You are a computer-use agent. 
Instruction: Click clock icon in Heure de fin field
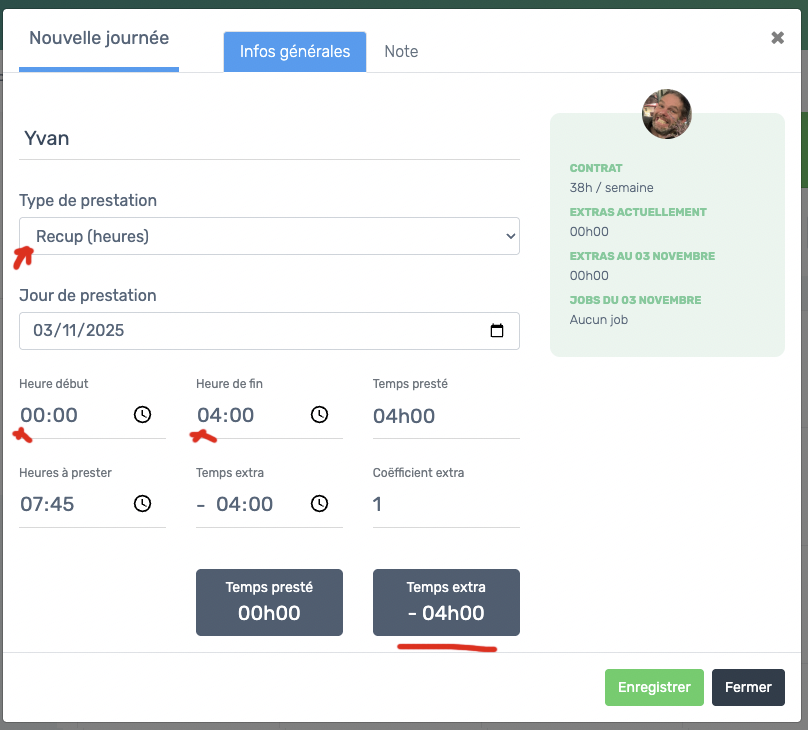(319, 415)
